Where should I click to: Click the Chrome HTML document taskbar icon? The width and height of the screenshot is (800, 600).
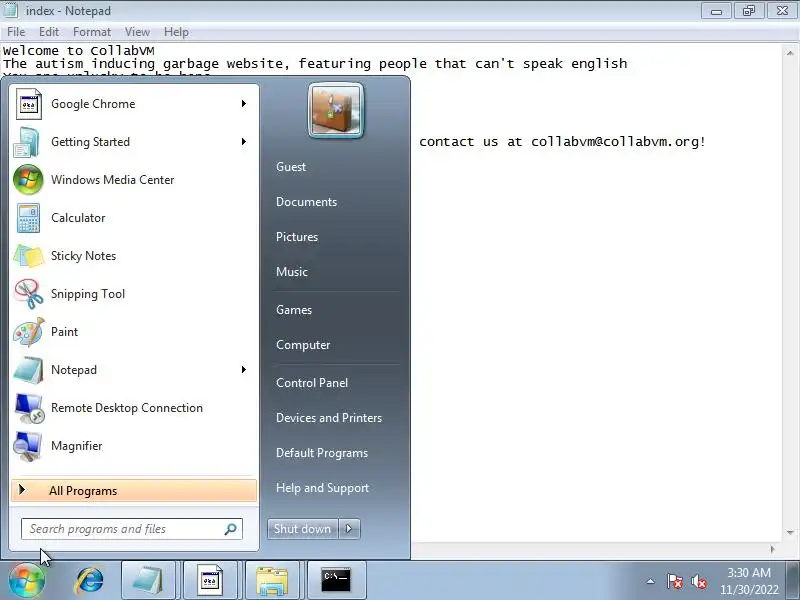[210, 580]
